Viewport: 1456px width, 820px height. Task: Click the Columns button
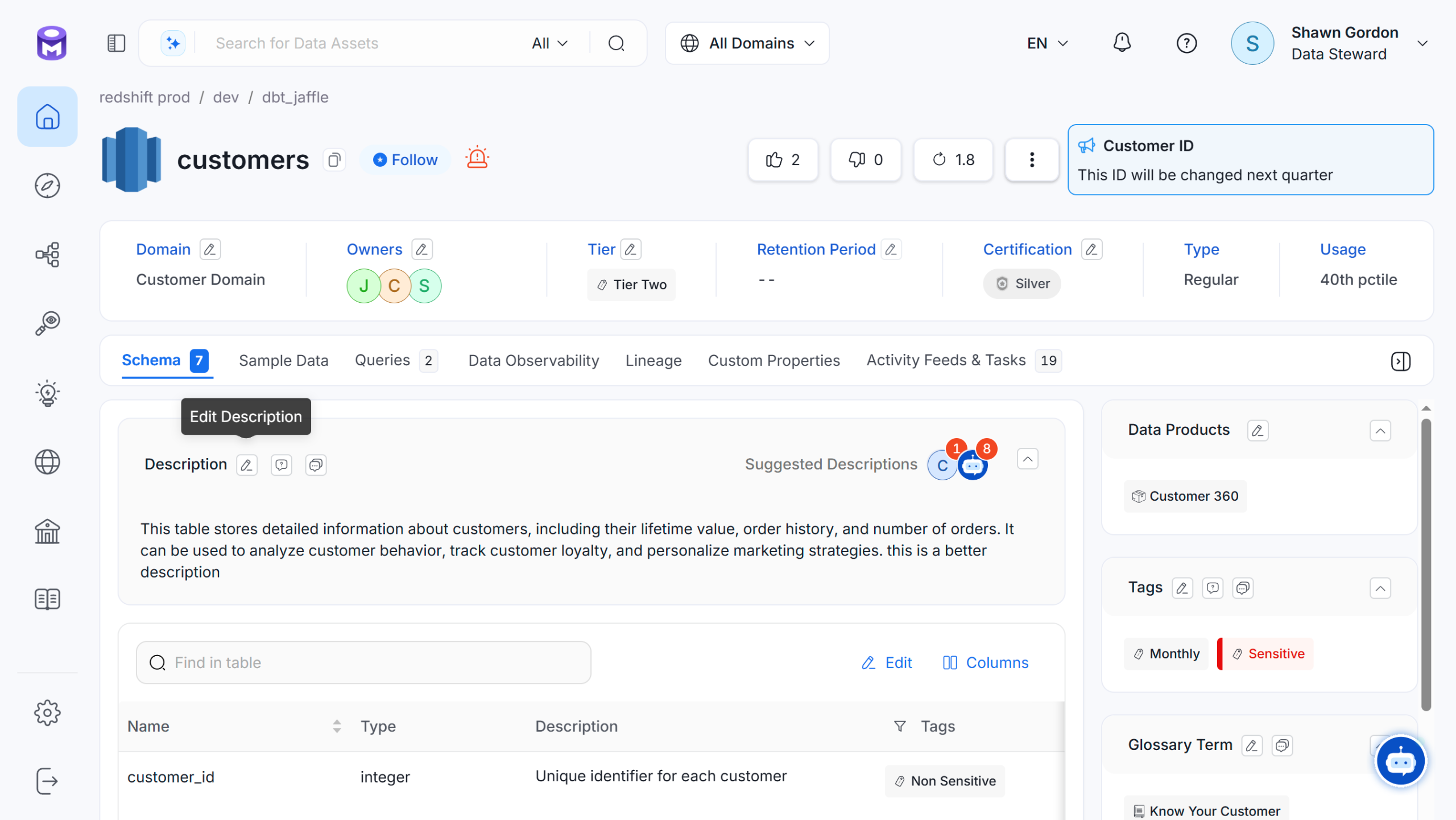pos(985,662)
